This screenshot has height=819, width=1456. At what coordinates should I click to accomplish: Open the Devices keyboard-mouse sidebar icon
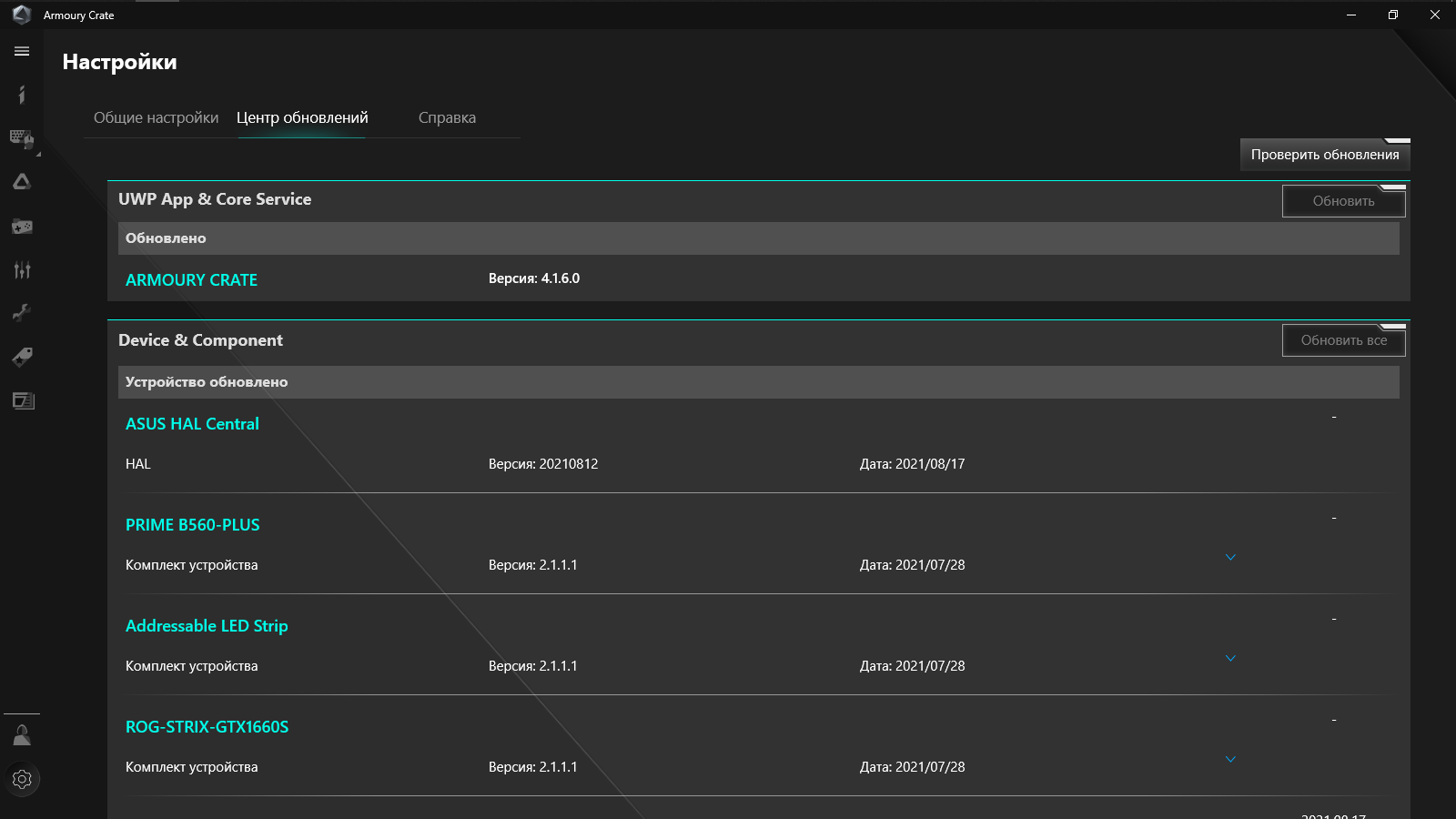[22, 139]
